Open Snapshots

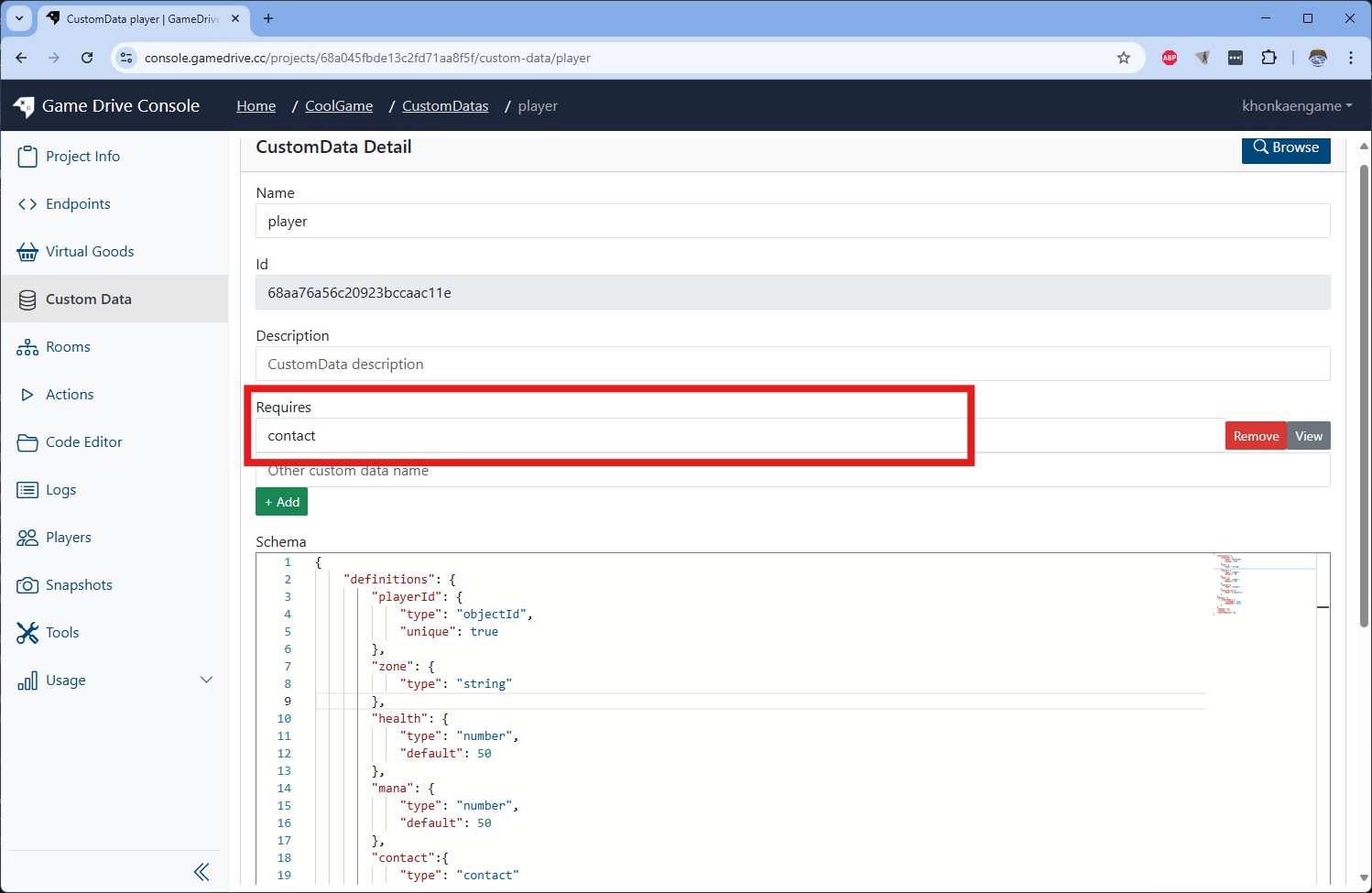[77, 584]
